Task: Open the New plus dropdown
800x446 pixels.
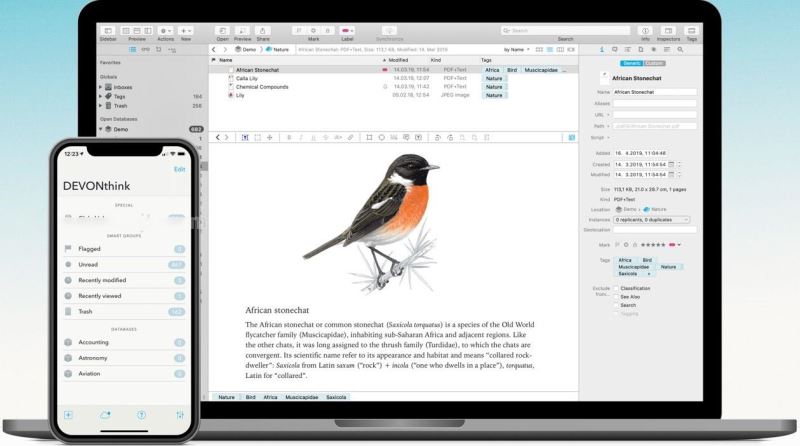Action: pos(186,31)
